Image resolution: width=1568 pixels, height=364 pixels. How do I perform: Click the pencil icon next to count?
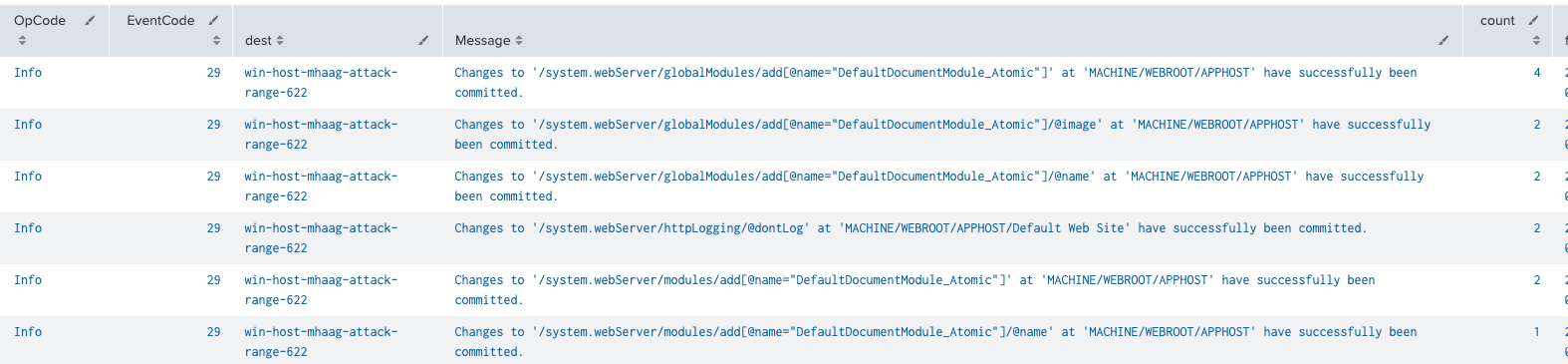(1533, 20)
